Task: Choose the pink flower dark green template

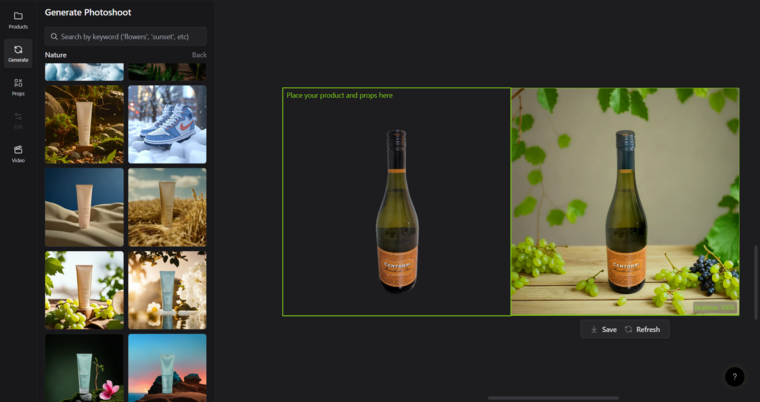Action: [84, 367]
